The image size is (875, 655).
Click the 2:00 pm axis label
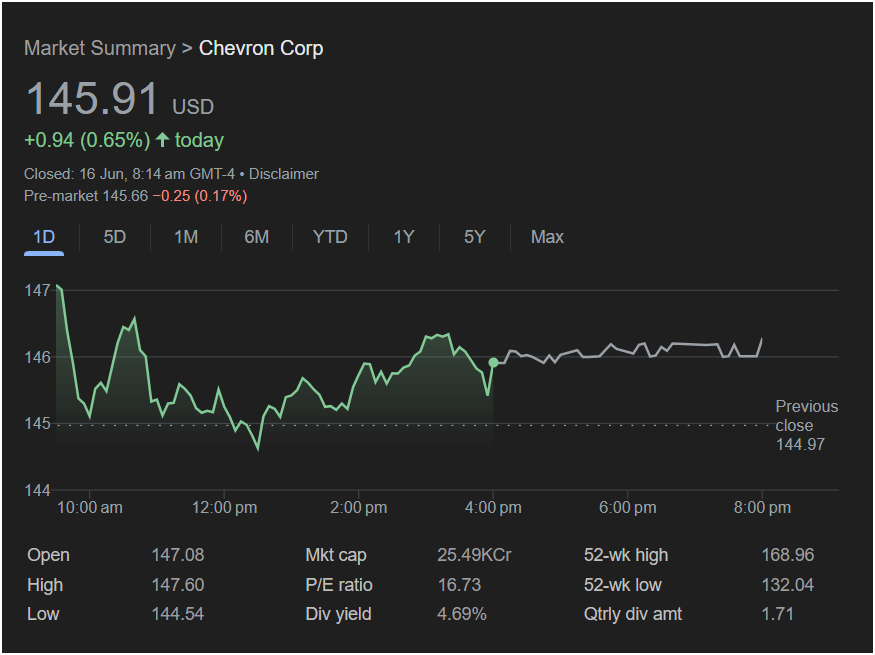[358, 508]
